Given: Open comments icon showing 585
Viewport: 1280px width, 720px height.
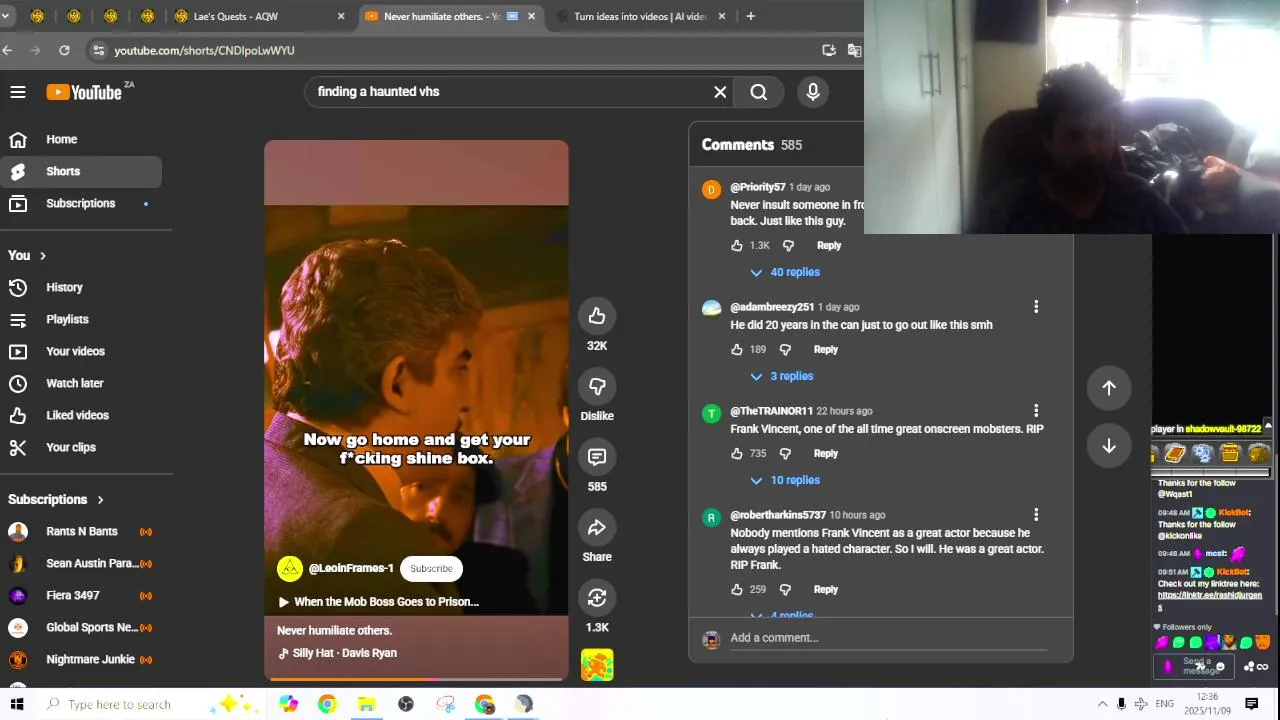Looking at the screenshot, I should [597, 457].
